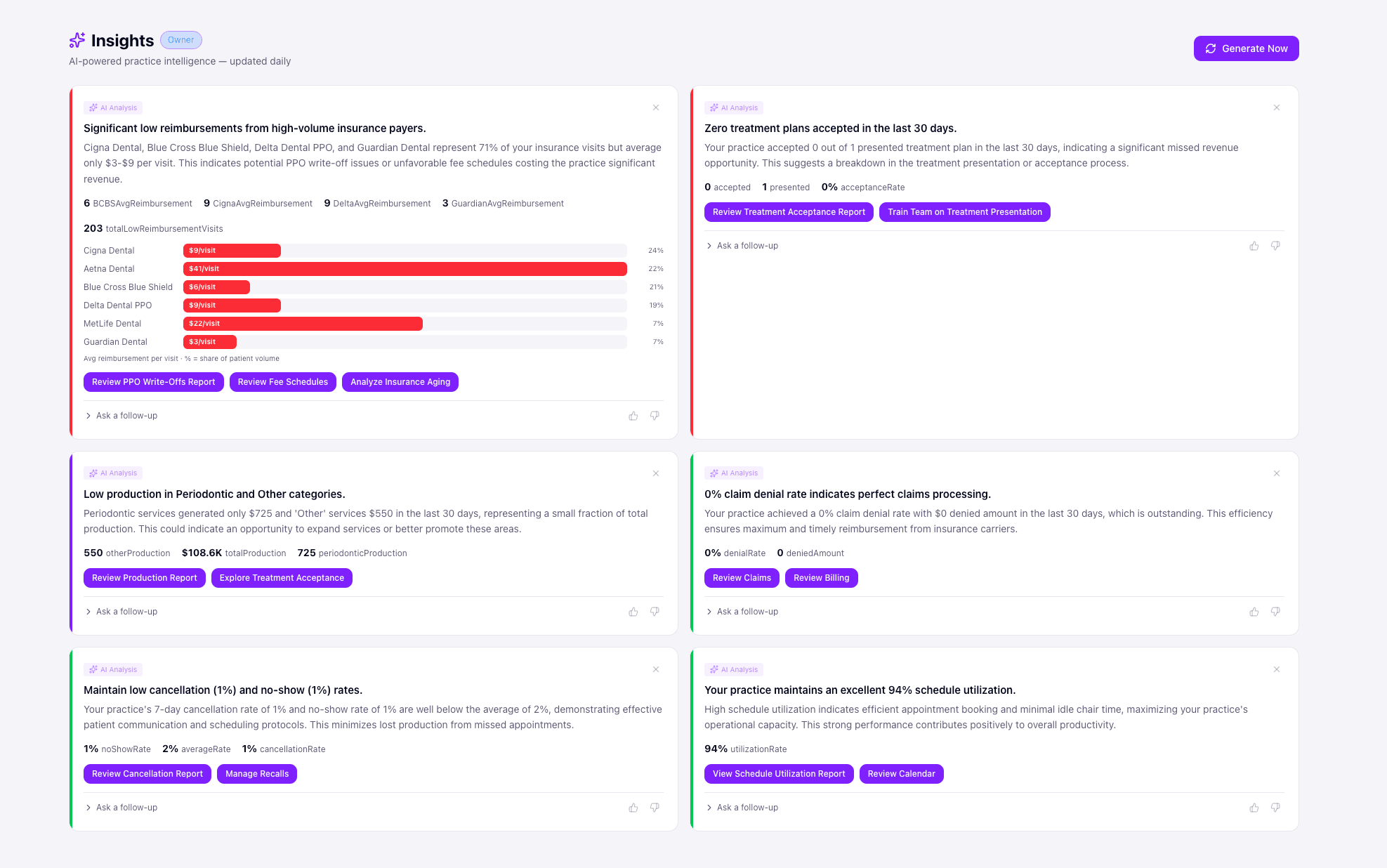The height and width of the screenshot is (868, 1387).
Task: Click the Review Calendar button
Action: [x=902, y=774]
